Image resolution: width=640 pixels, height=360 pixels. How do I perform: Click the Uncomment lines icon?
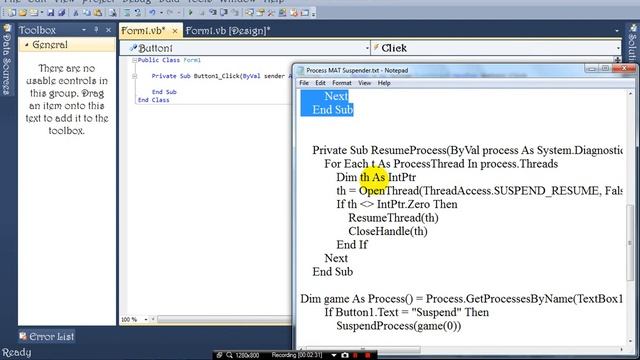(x=138, y=13)
